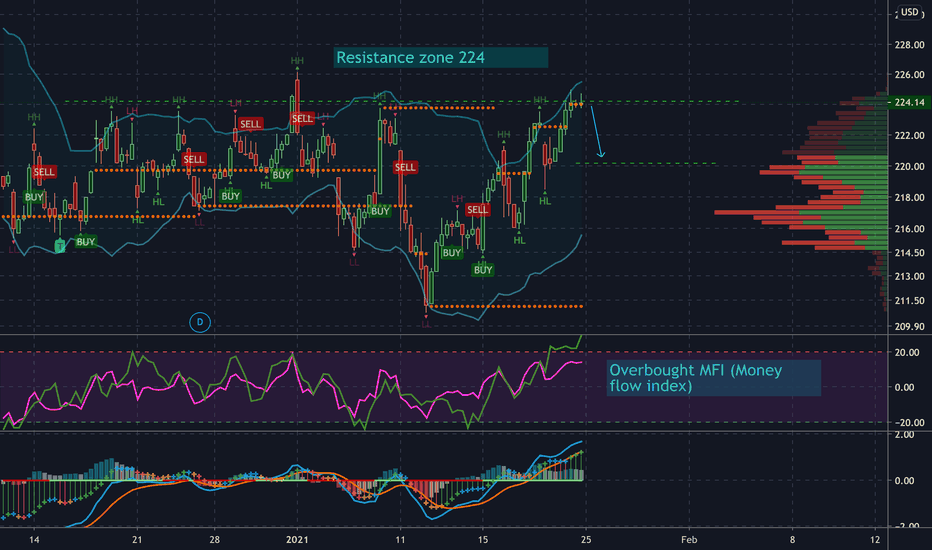Viewport: 932px width, 550px height.
Task: Select the 'Overbought MFI (Money flow index)' note
Action: [714, 378]
